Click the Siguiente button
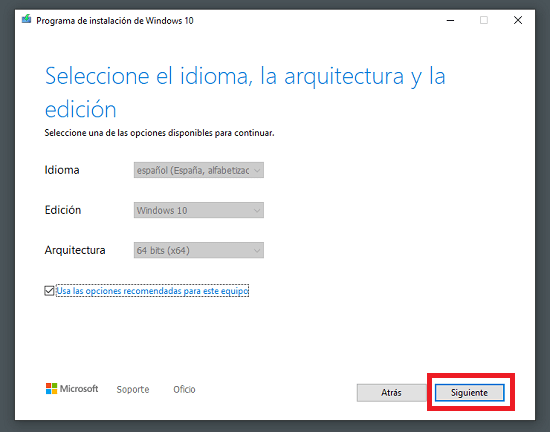The height and width of the screenshot is (432, 550). click(x=469, y=392)
